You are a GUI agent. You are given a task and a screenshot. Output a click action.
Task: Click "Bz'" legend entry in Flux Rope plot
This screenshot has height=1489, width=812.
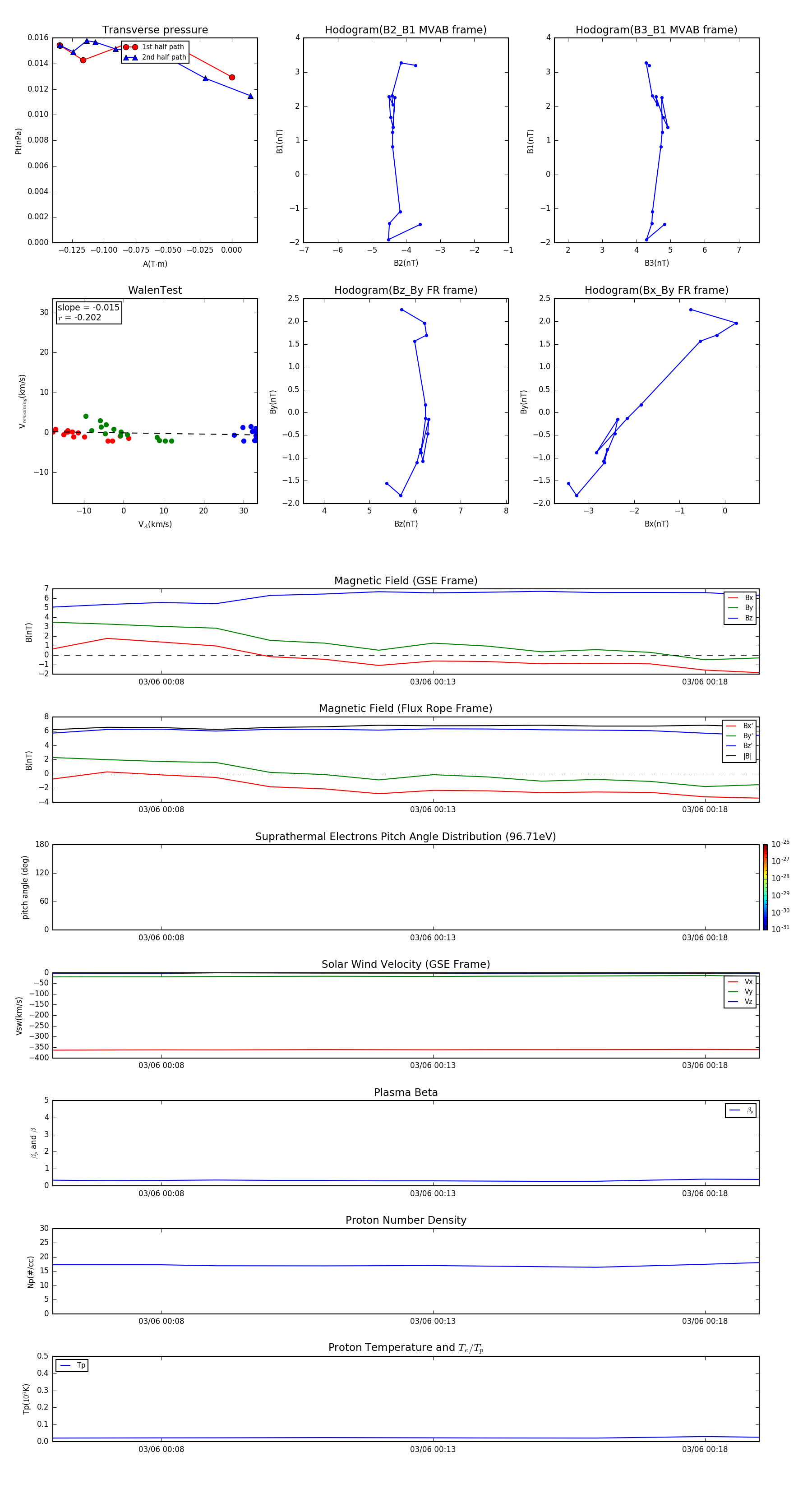[740, 746]
